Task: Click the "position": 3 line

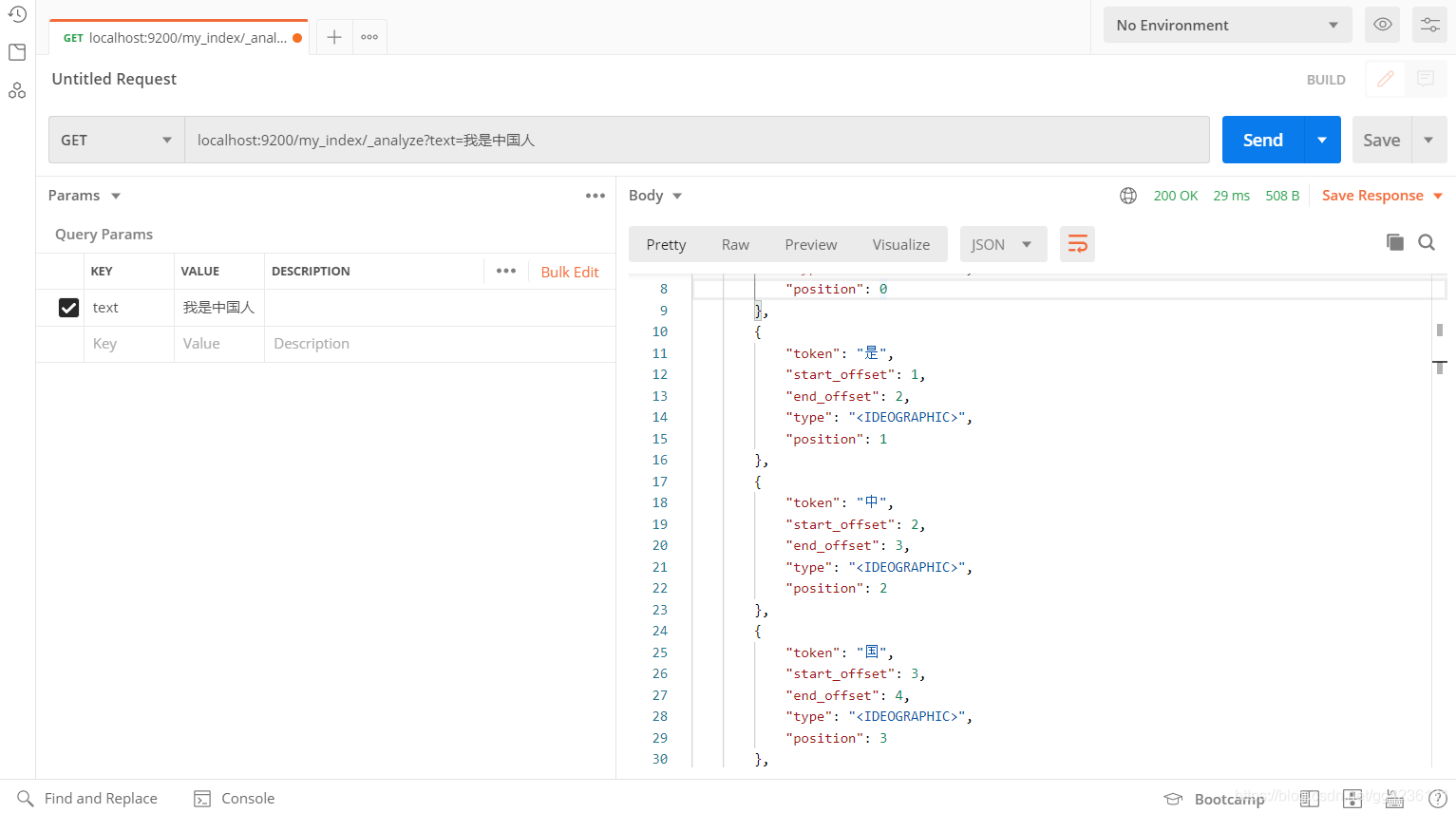Action: click(837, 738)
